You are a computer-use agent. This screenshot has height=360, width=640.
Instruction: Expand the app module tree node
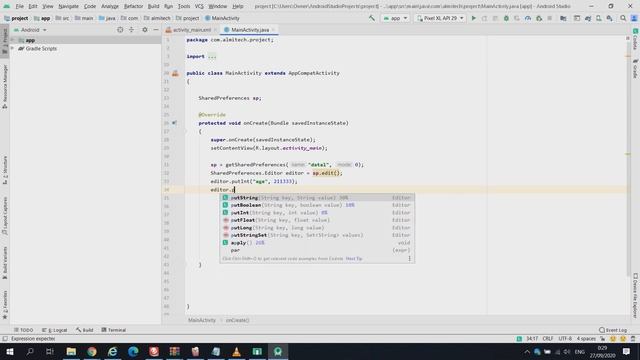(x=13, y=40)
